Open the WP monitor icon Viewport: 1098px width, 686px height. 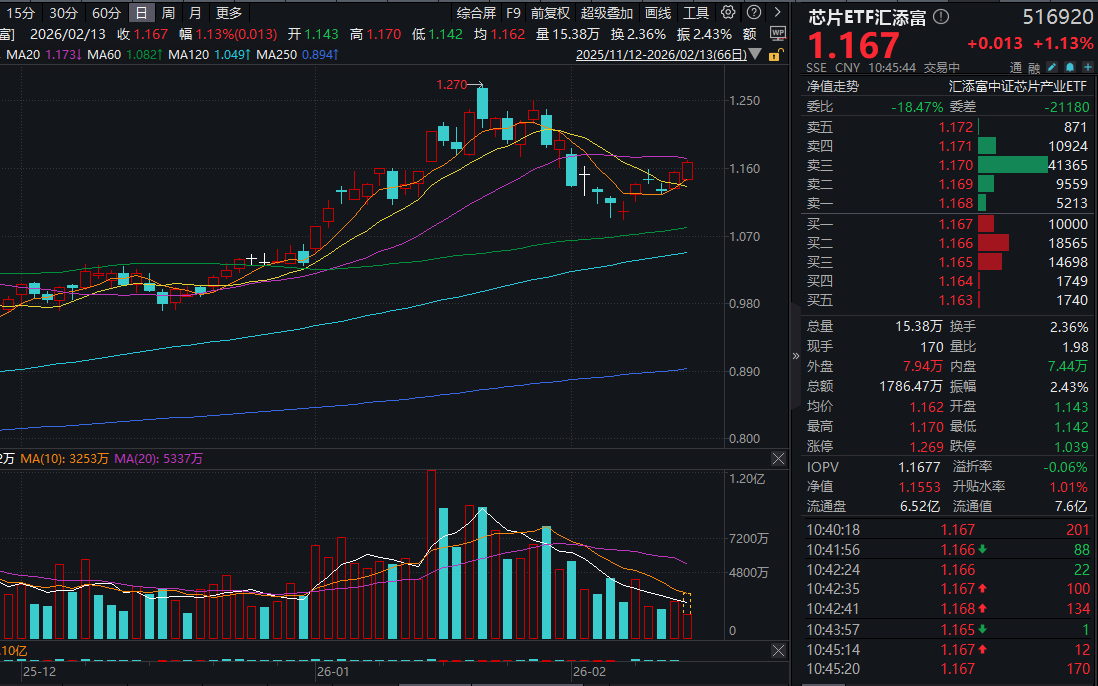click(x=777, y=34)
